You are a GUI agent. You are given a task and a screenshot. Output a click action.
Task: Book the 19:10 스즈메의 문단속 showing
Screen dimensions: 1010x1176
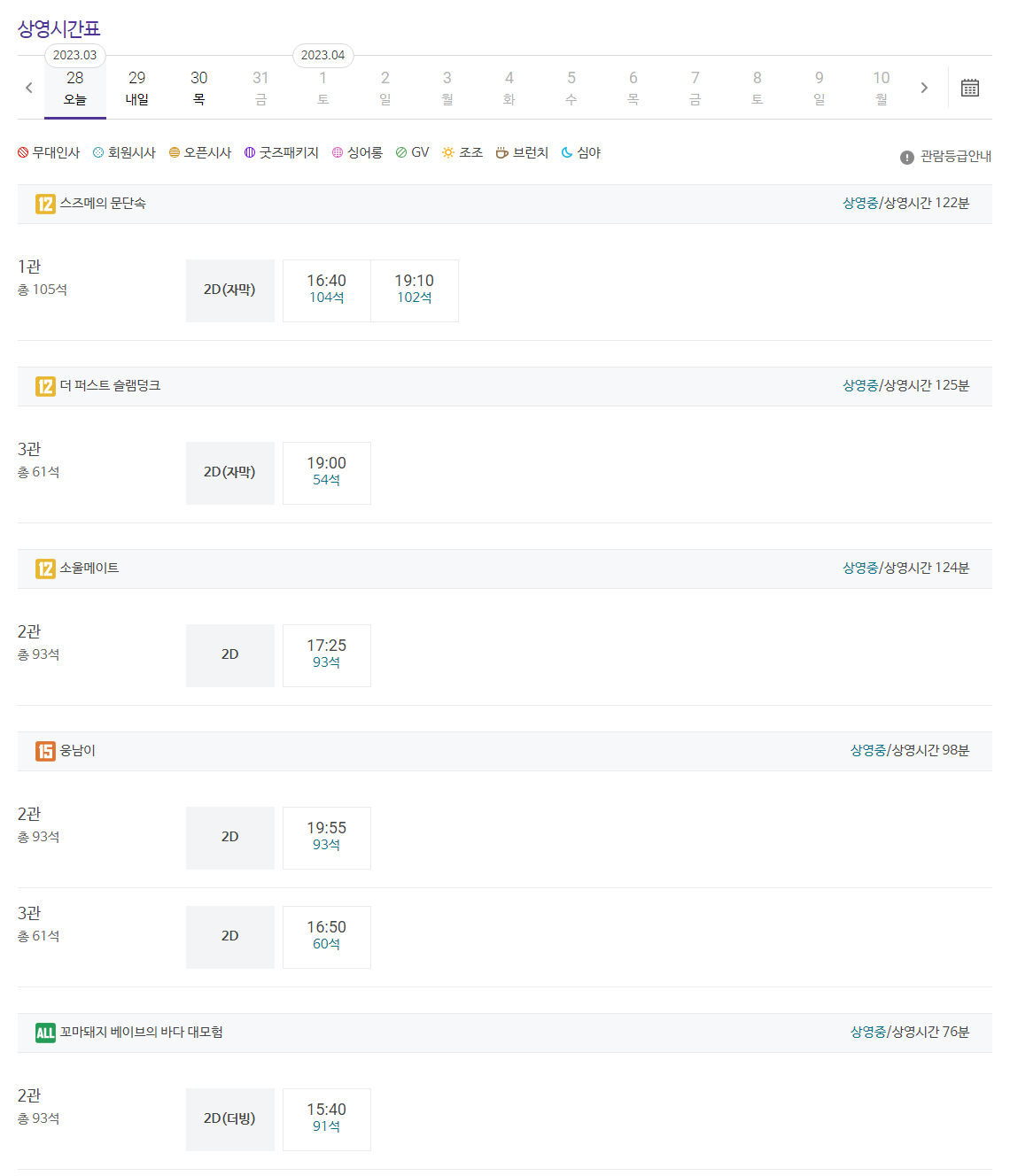(415, 290)
